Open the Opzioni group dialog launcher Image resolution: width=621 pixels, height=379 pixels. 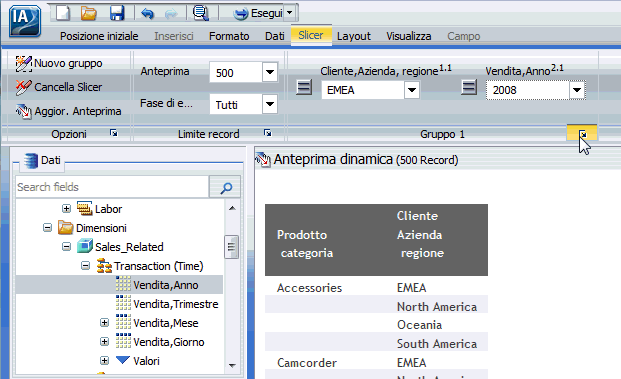coord(114,133)
